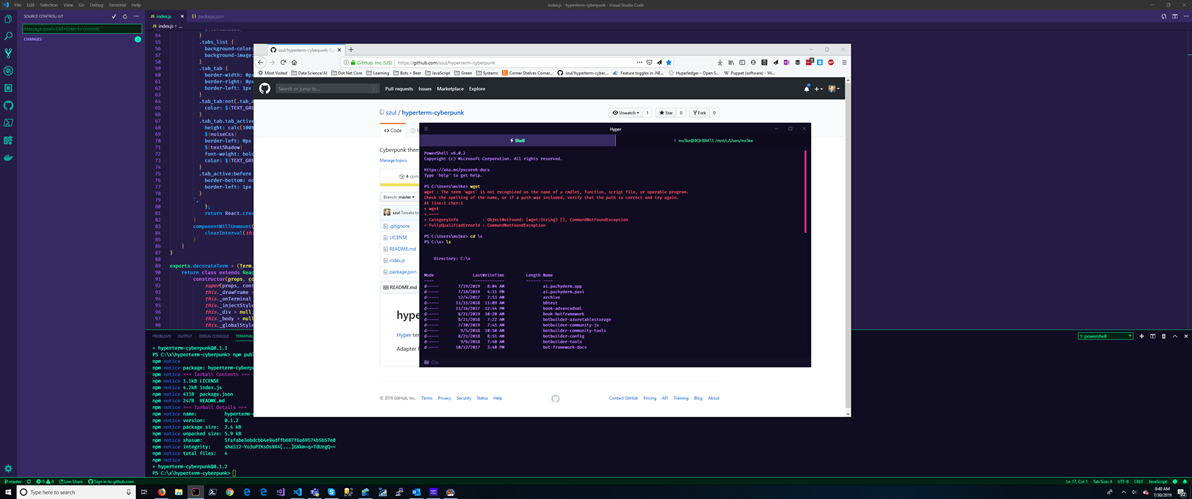Open the Terminal menu in VS Code
Image resolution: width=1192 pixels, height=499 pixels.
click(119, 5)
